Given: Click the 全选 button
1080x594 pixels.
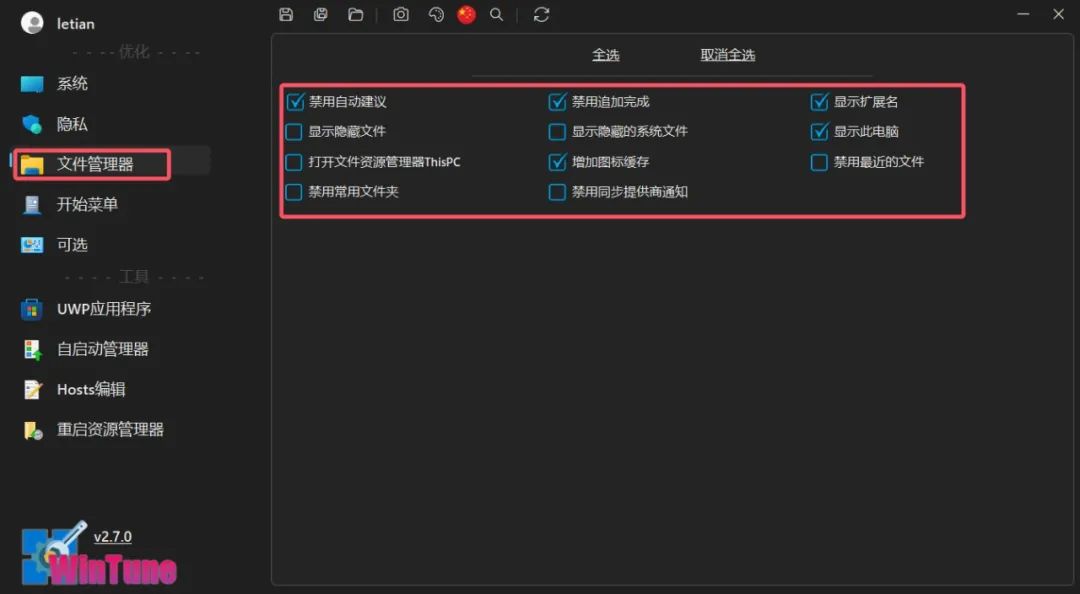Looking at the screenshot, I should (x=606, y=55).
